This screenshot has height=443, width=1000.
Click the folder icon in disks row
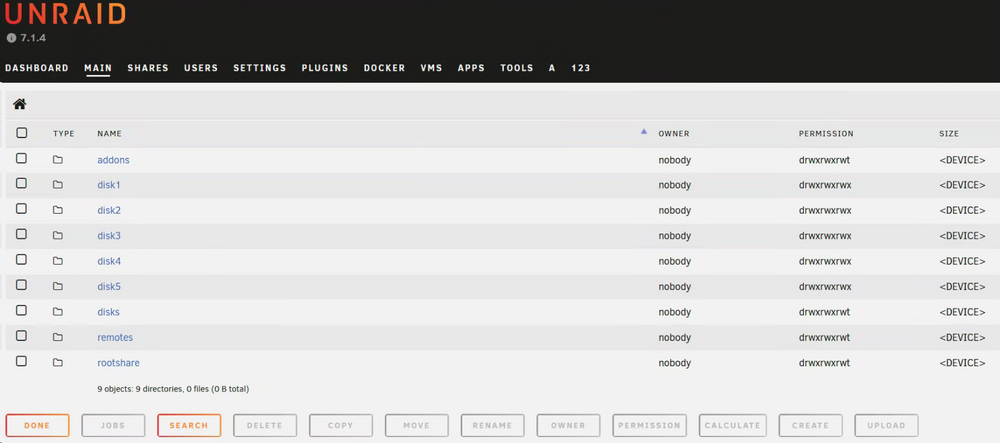[x=58, y=312]
